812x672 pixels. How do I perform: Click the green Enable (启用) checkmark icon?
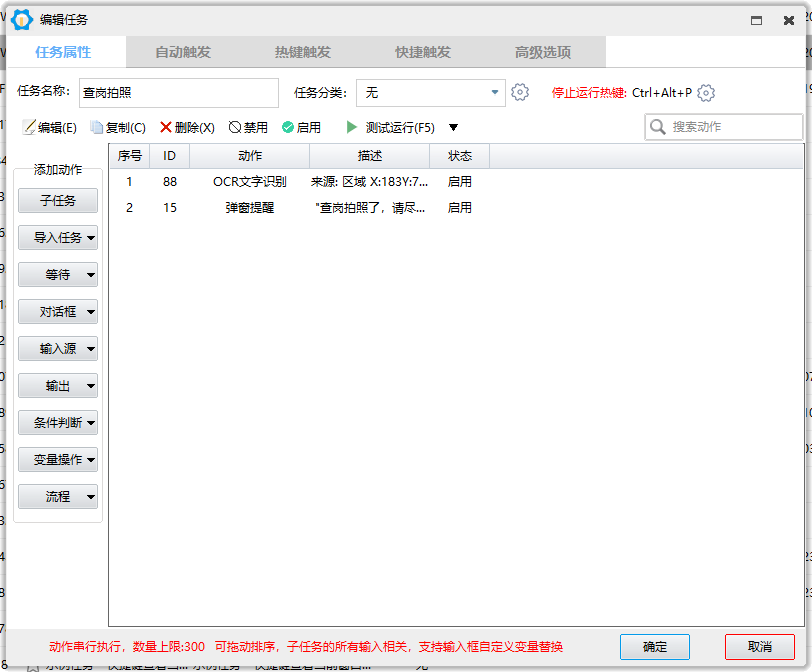(287, 127)
